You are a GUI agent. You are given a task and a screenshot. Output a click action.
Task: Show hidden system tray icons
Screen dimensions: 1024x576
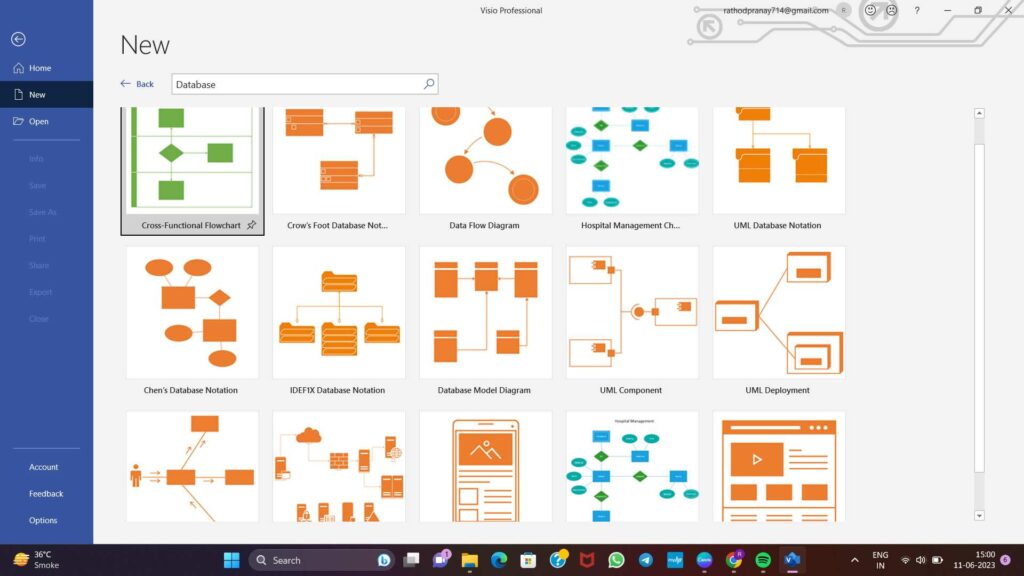tap(854, 560)
